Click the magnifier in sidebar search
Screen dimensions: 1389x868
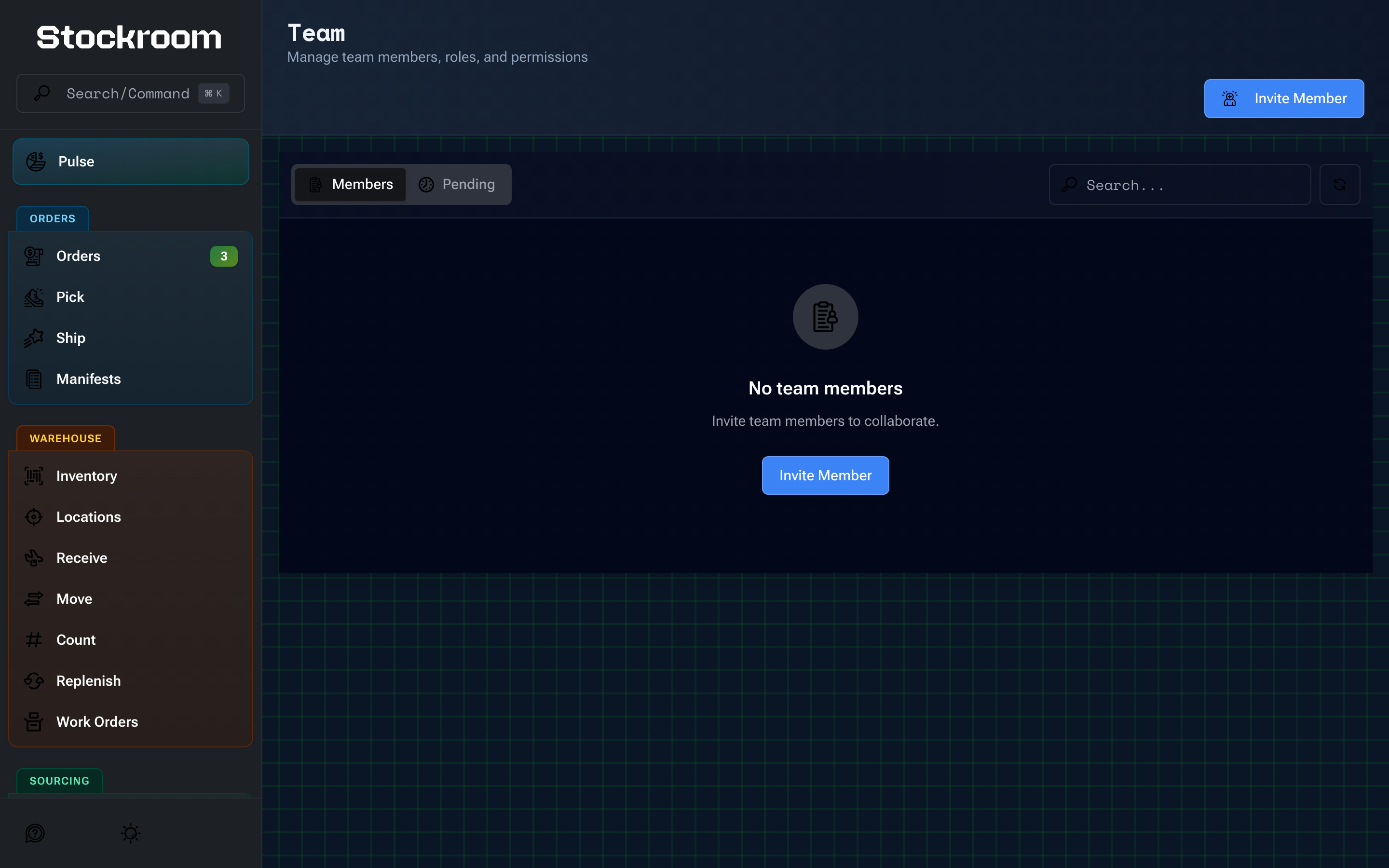(x=42, y=93)
